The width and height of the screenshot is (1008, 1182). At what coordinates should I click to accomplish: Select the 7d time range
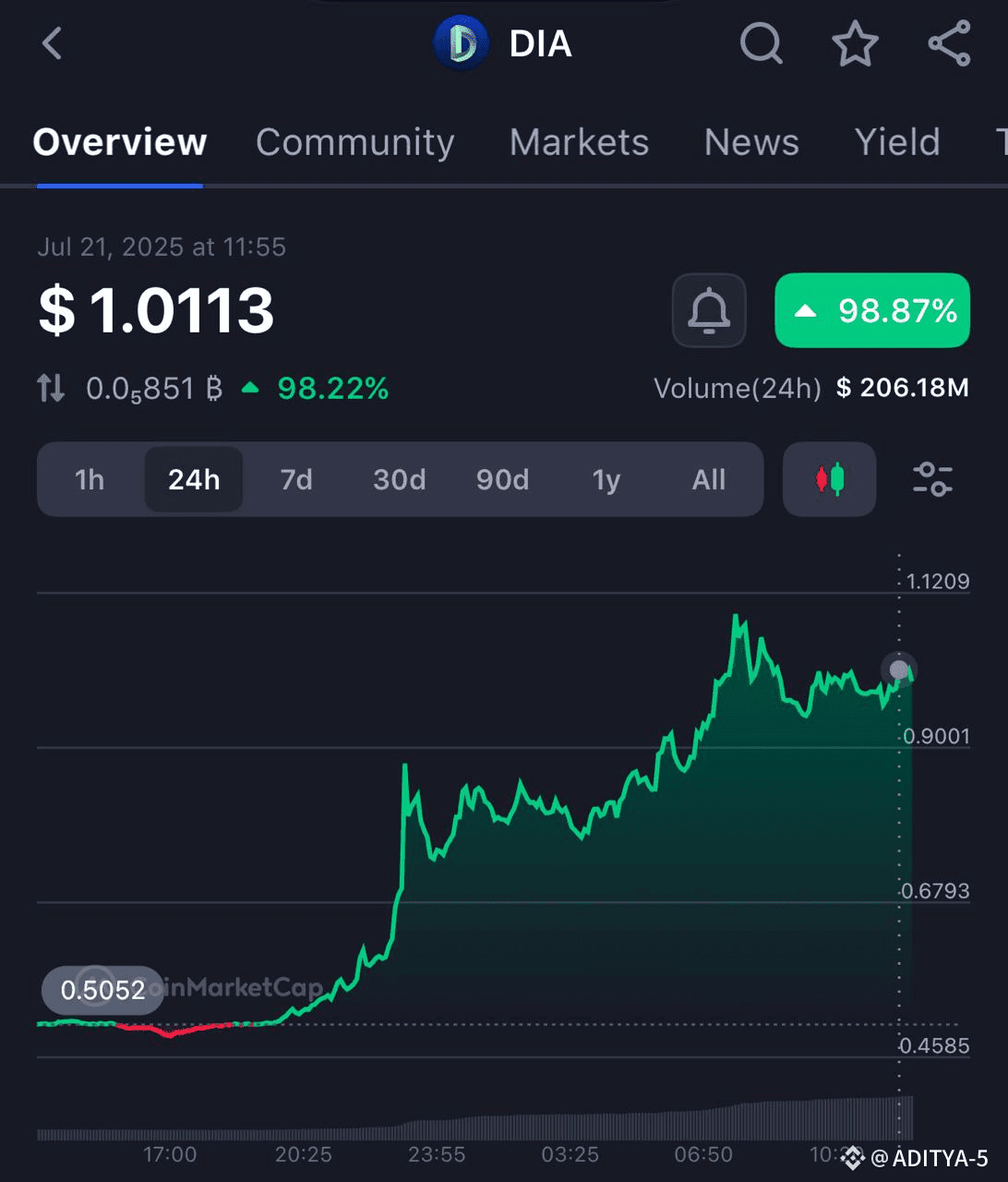[296, 479]
